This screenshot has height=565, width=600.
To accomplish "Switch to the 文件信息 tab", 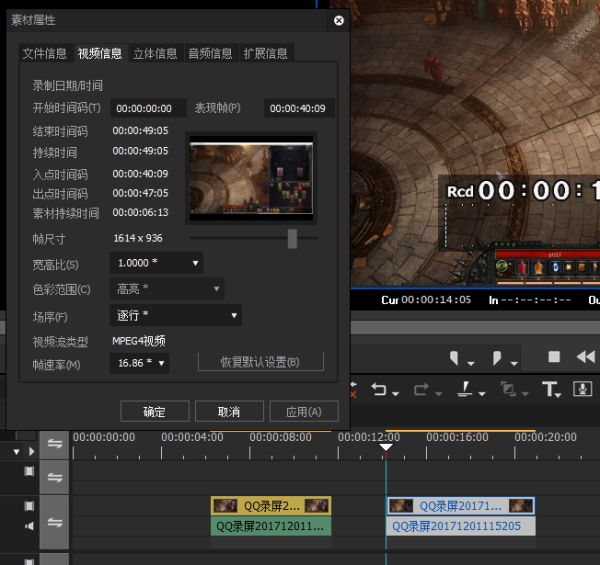I will click(45, 53).
